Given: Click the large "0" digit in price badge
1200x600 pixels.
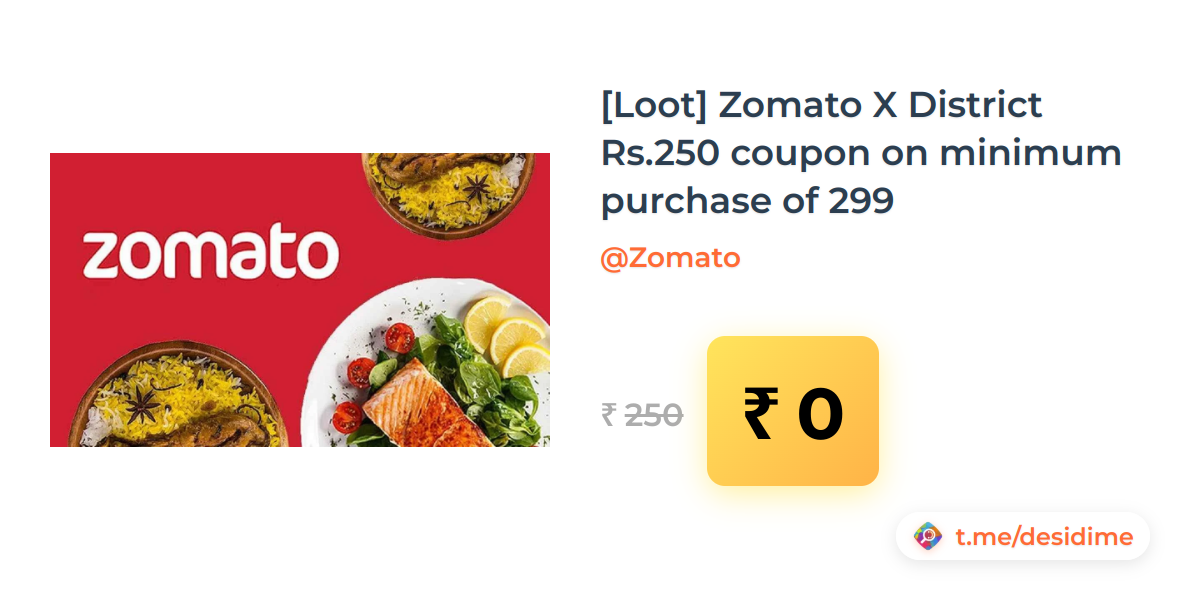Looking at the screenshot, I should click(x=820, y=413).
